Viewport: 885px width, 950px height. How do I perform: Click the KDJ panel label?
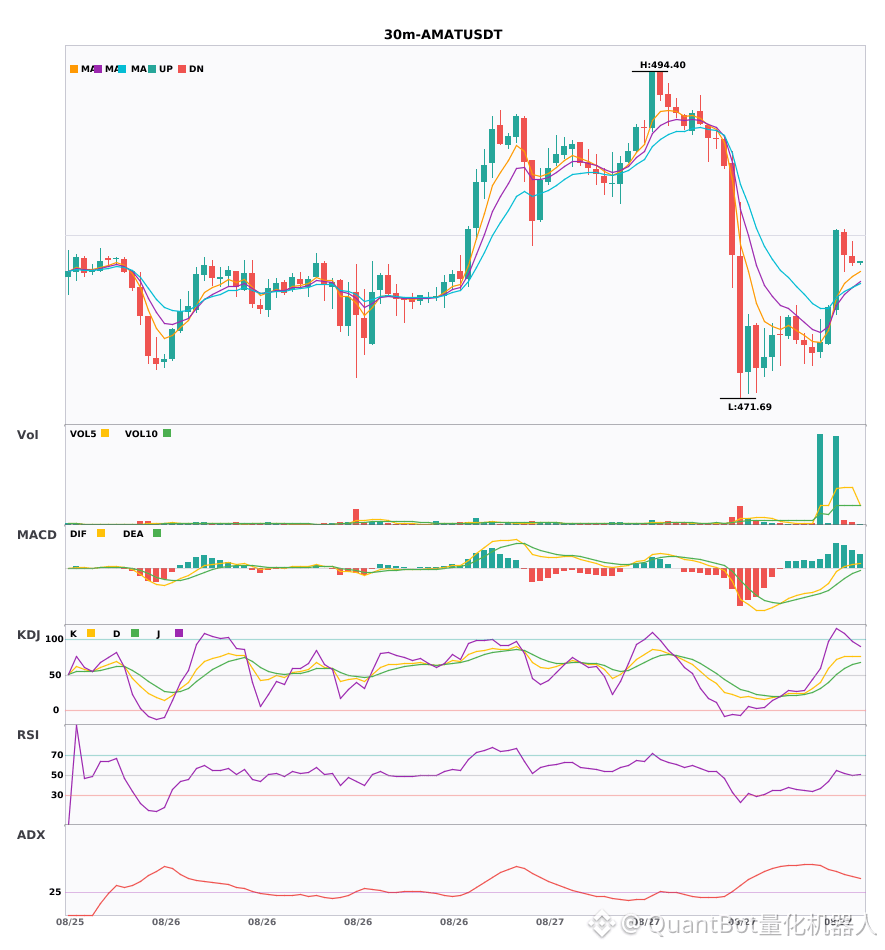pos(28,635)
